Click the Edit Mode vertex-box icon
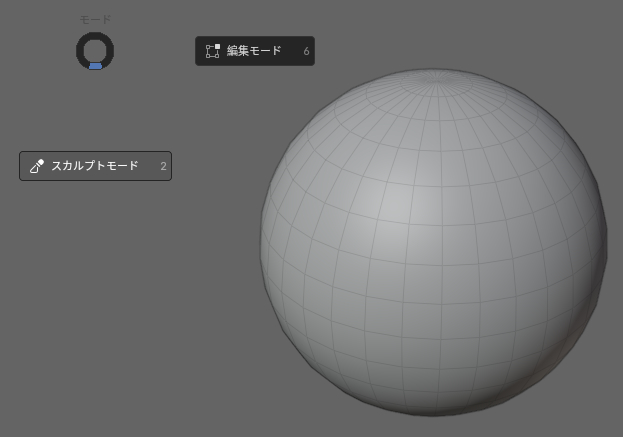The width and height of the screenshot is (623, 437). [x=212, y=51]
